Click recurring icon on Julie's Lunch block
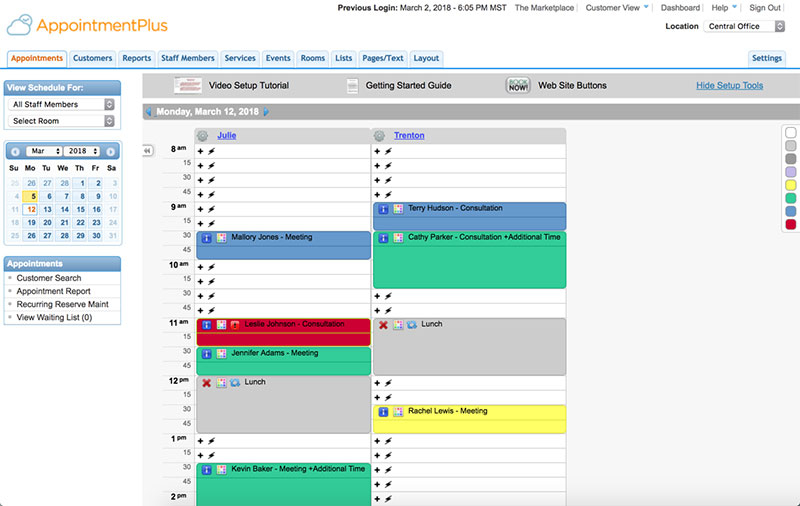 coord(235,383)
